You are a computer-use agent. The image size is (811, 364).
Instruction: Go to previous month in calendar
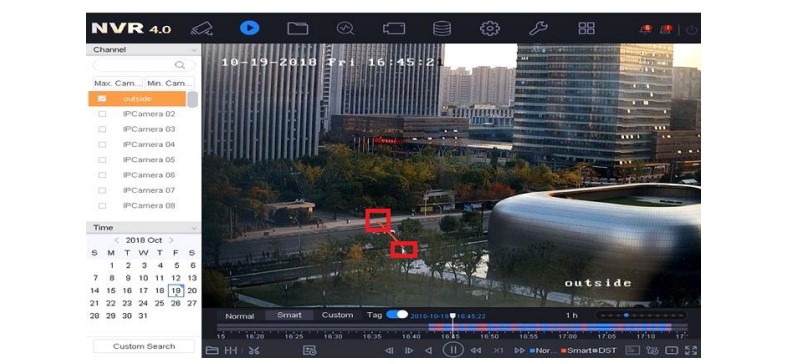pos(117,240)
